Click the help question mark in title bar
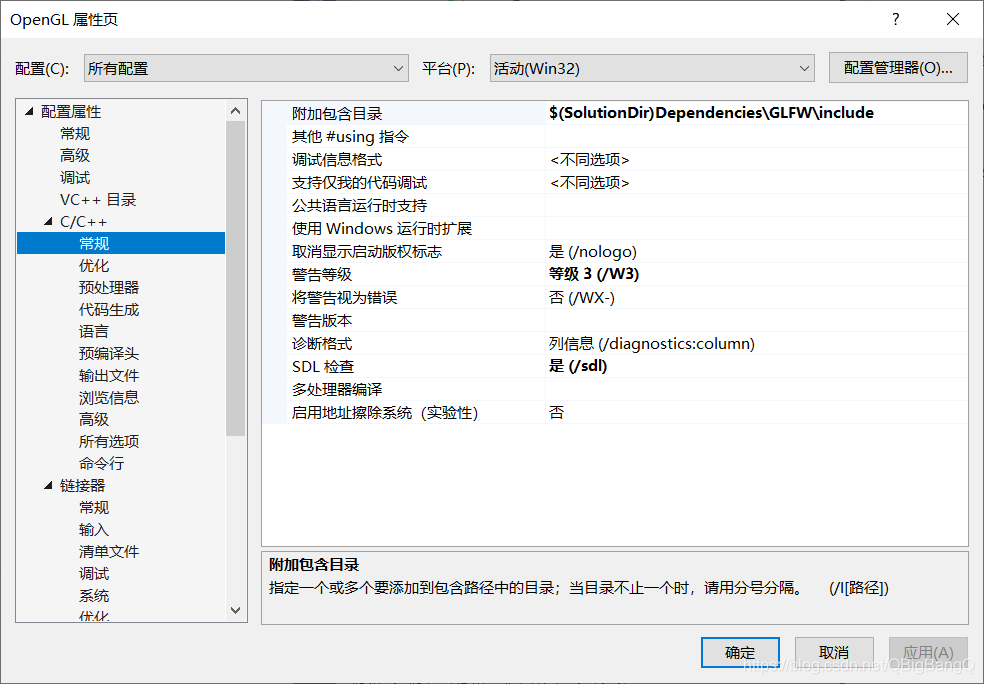The width and height of the screenshot is (984, 684). click(896, 19)
